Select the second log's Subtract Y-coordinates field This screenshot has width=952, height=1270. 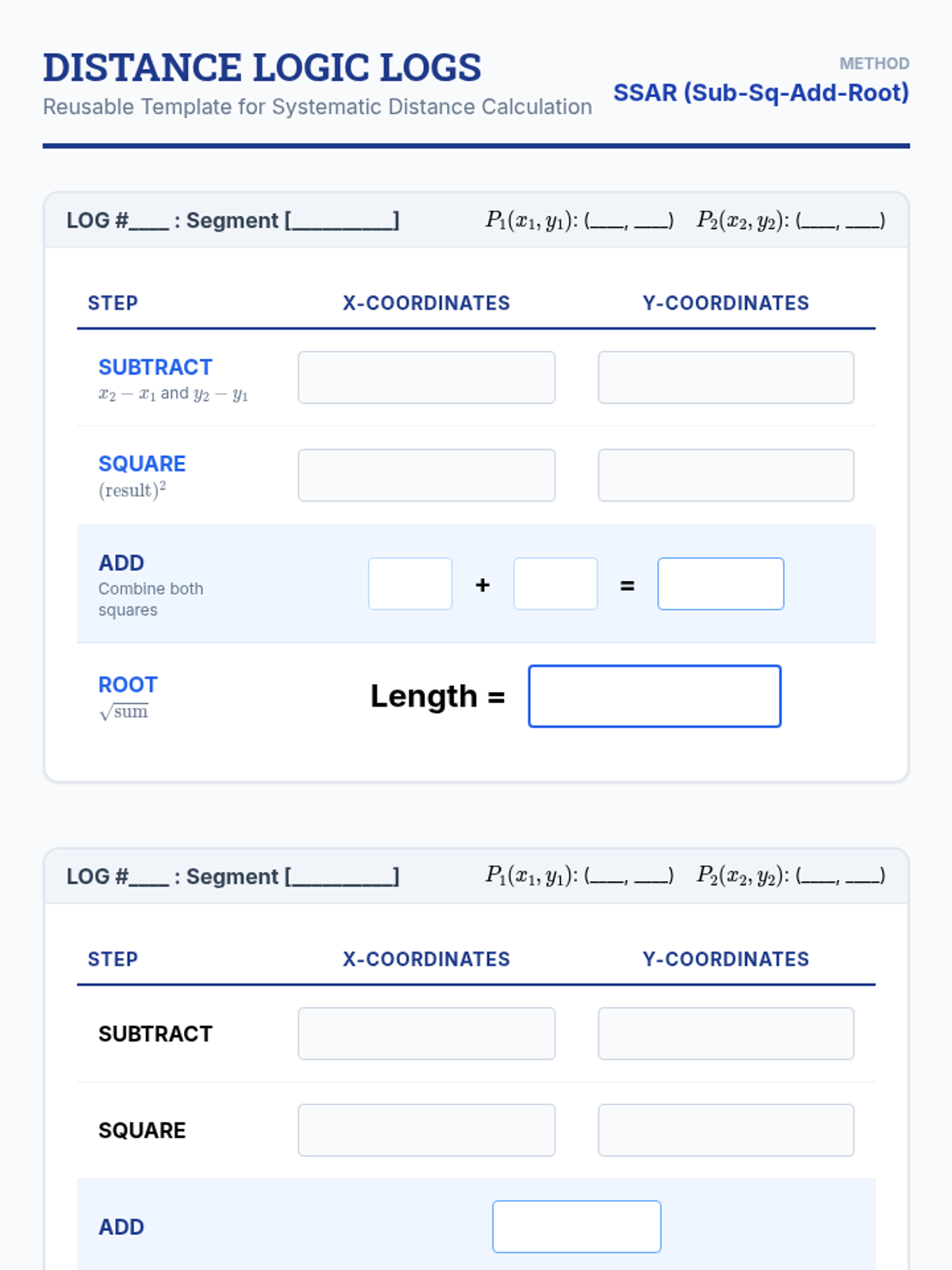click(x=726, y=1033)
